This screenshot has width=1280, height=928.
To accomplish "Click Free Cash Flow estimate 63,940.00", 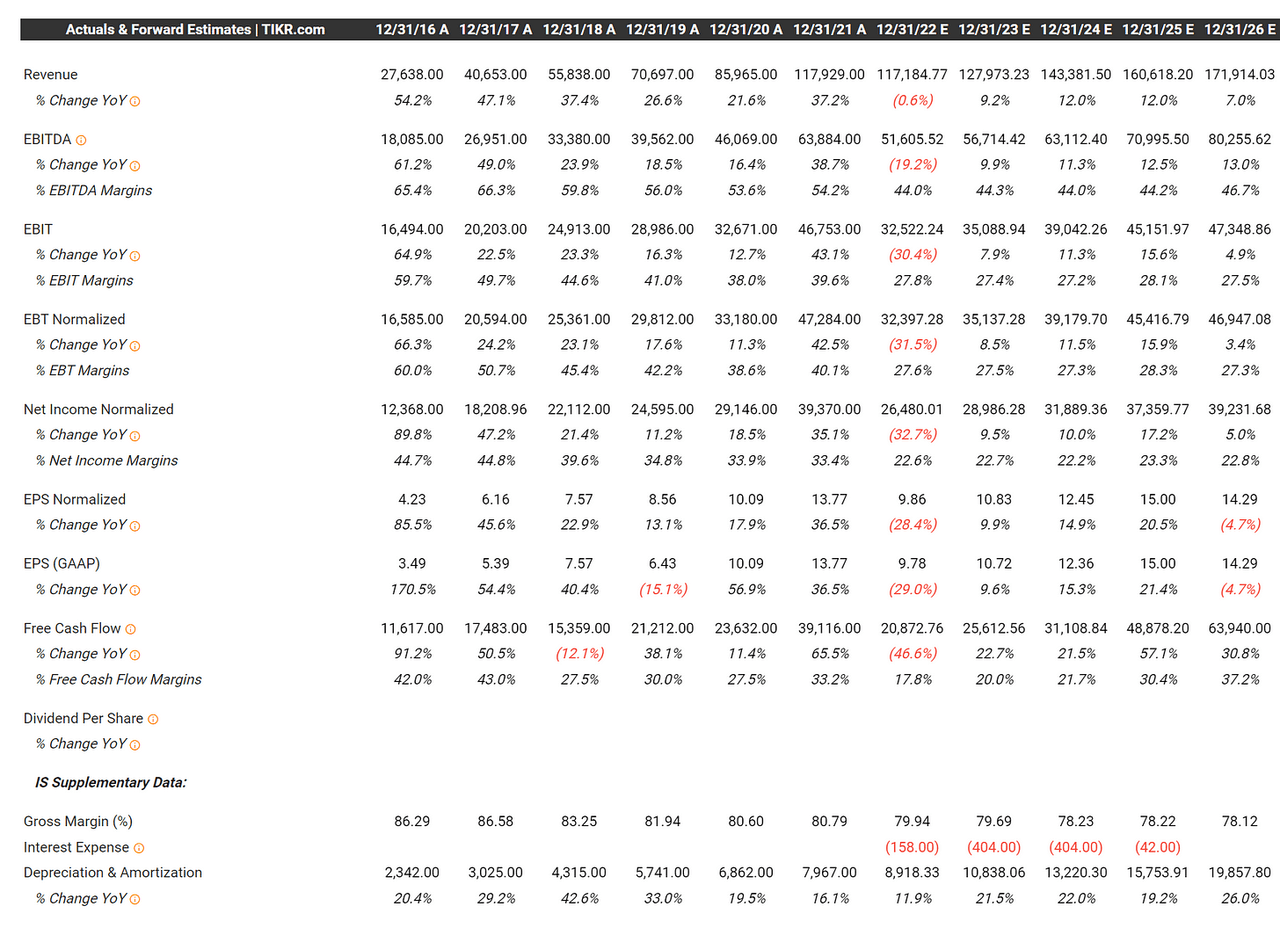I will tap(1241, 629).
